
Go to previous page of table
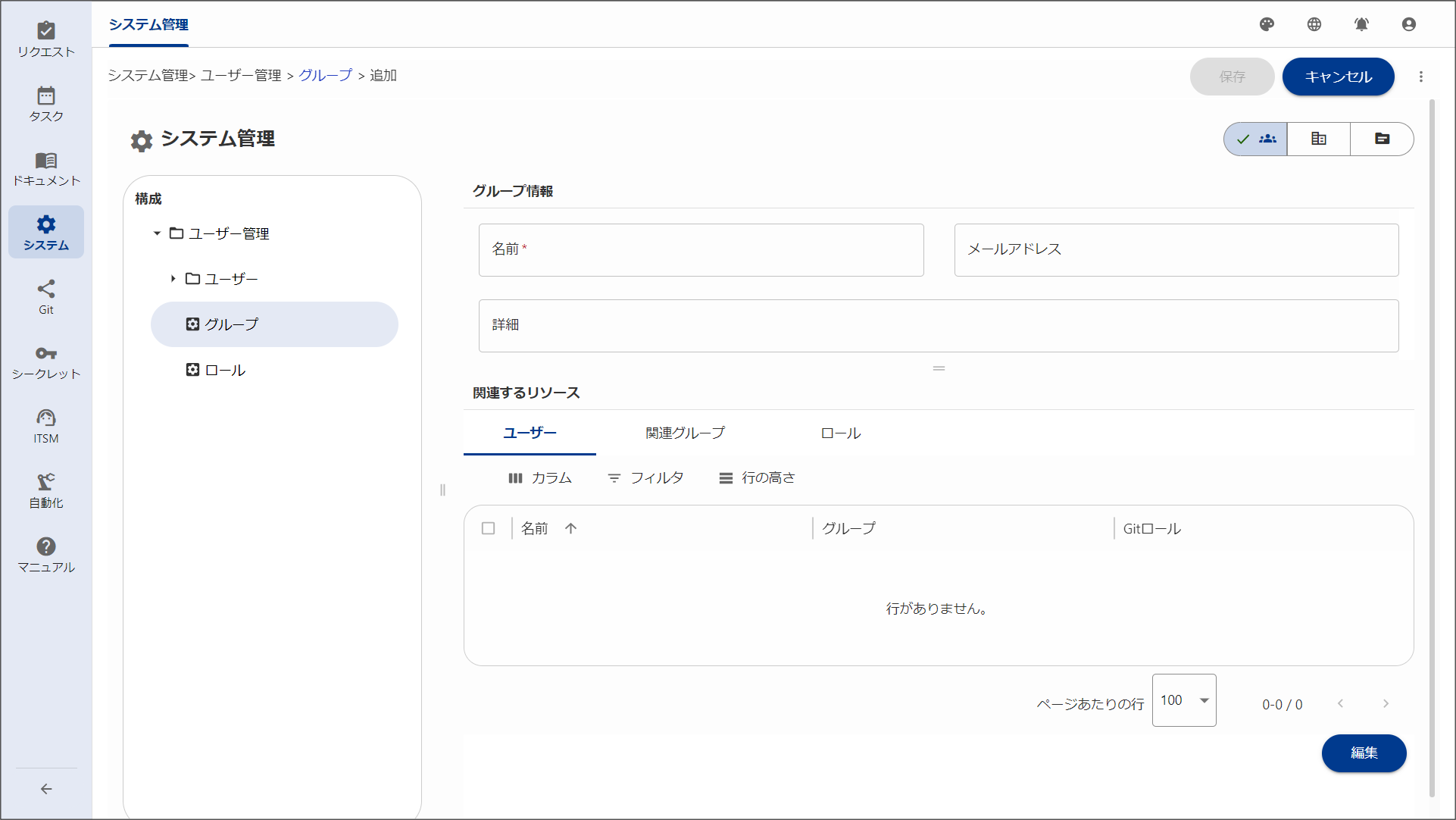(x=1340, y=703)
